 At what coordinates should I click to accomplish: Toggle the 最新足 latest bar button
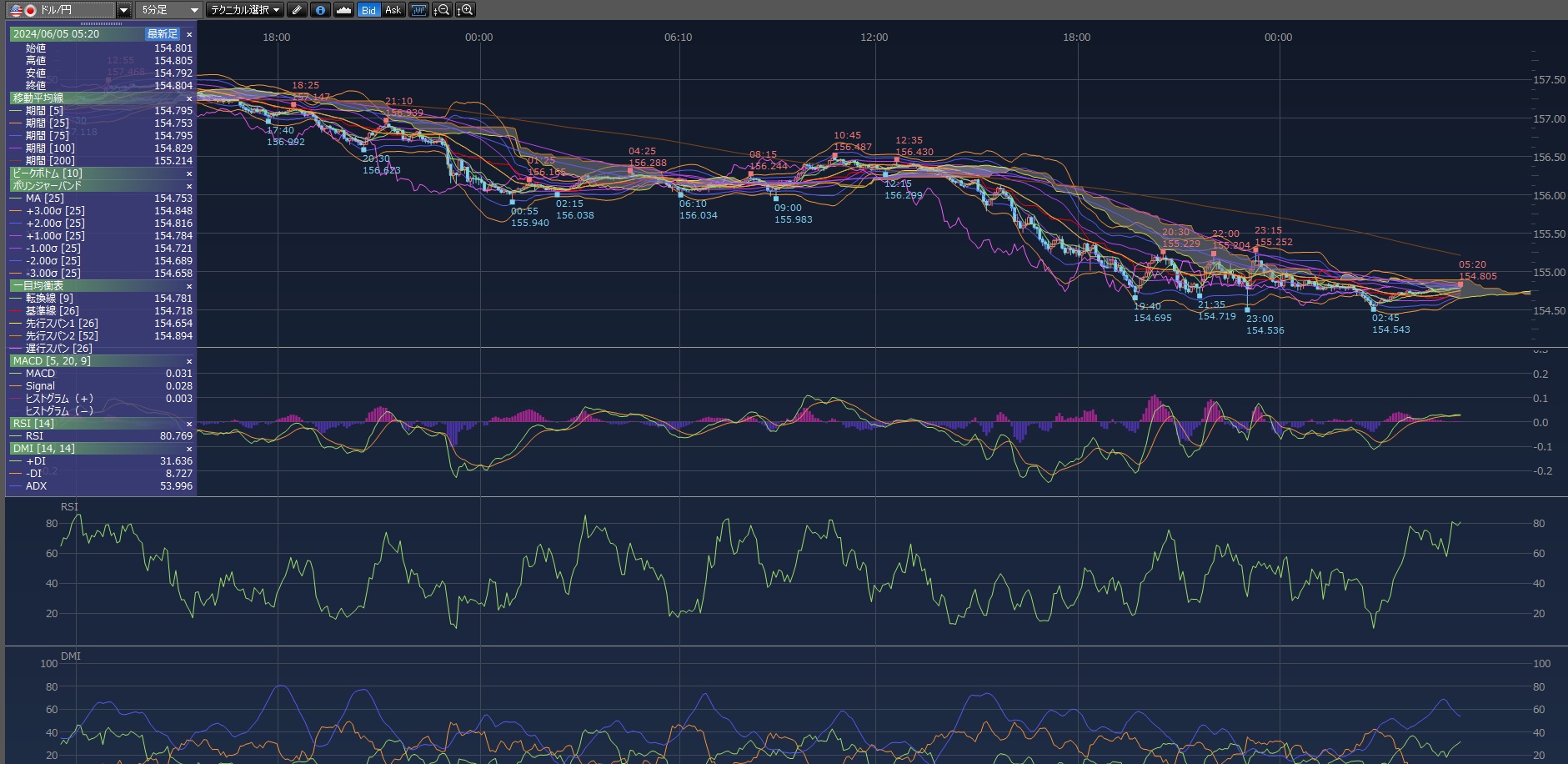pyautogui.click(x=163, y=34)
